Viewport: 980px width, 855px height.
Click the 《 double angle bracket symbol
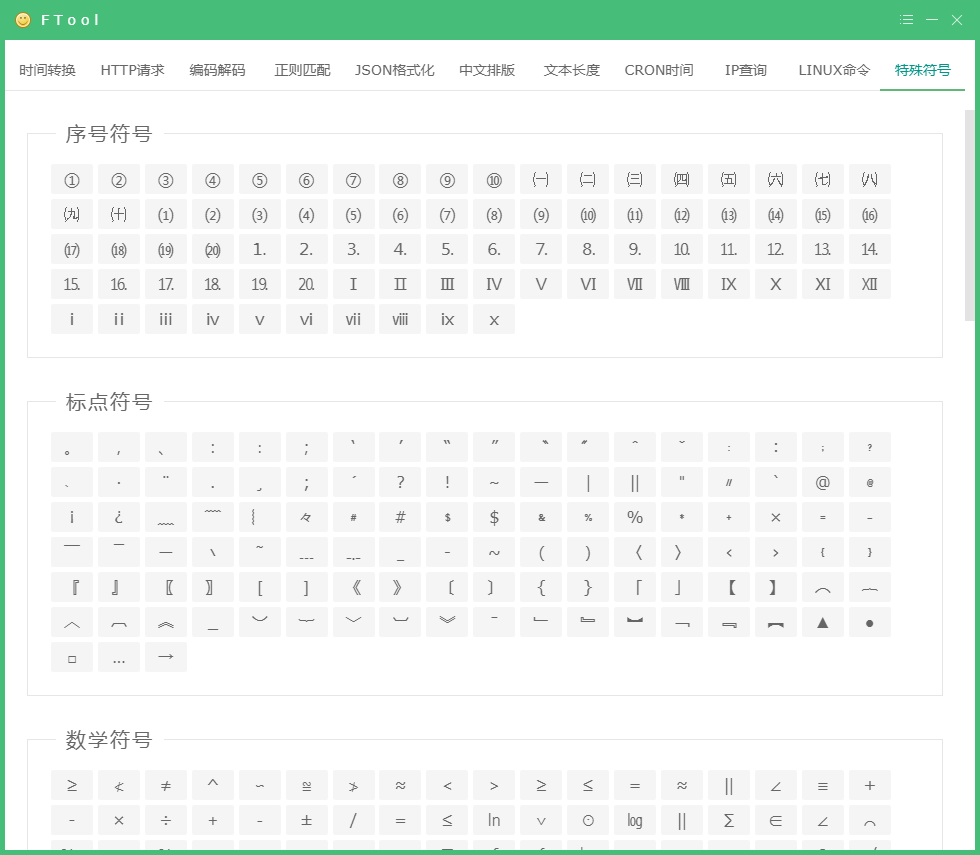coord(353,587)
